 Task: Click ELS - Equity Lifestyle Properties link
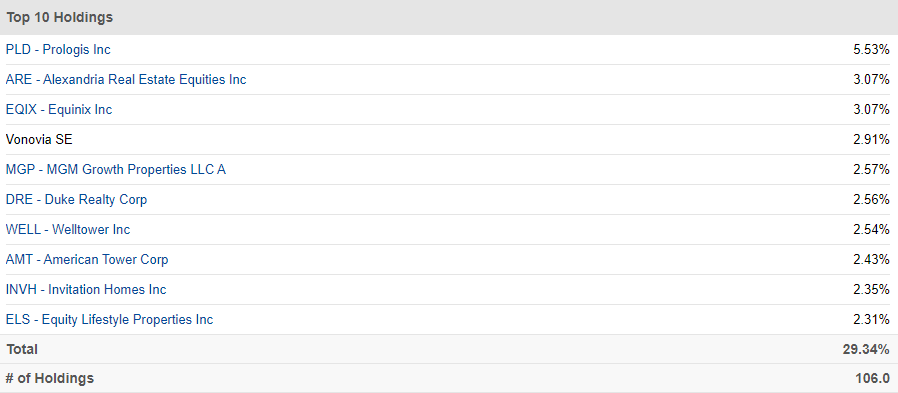tap(109, 319)
